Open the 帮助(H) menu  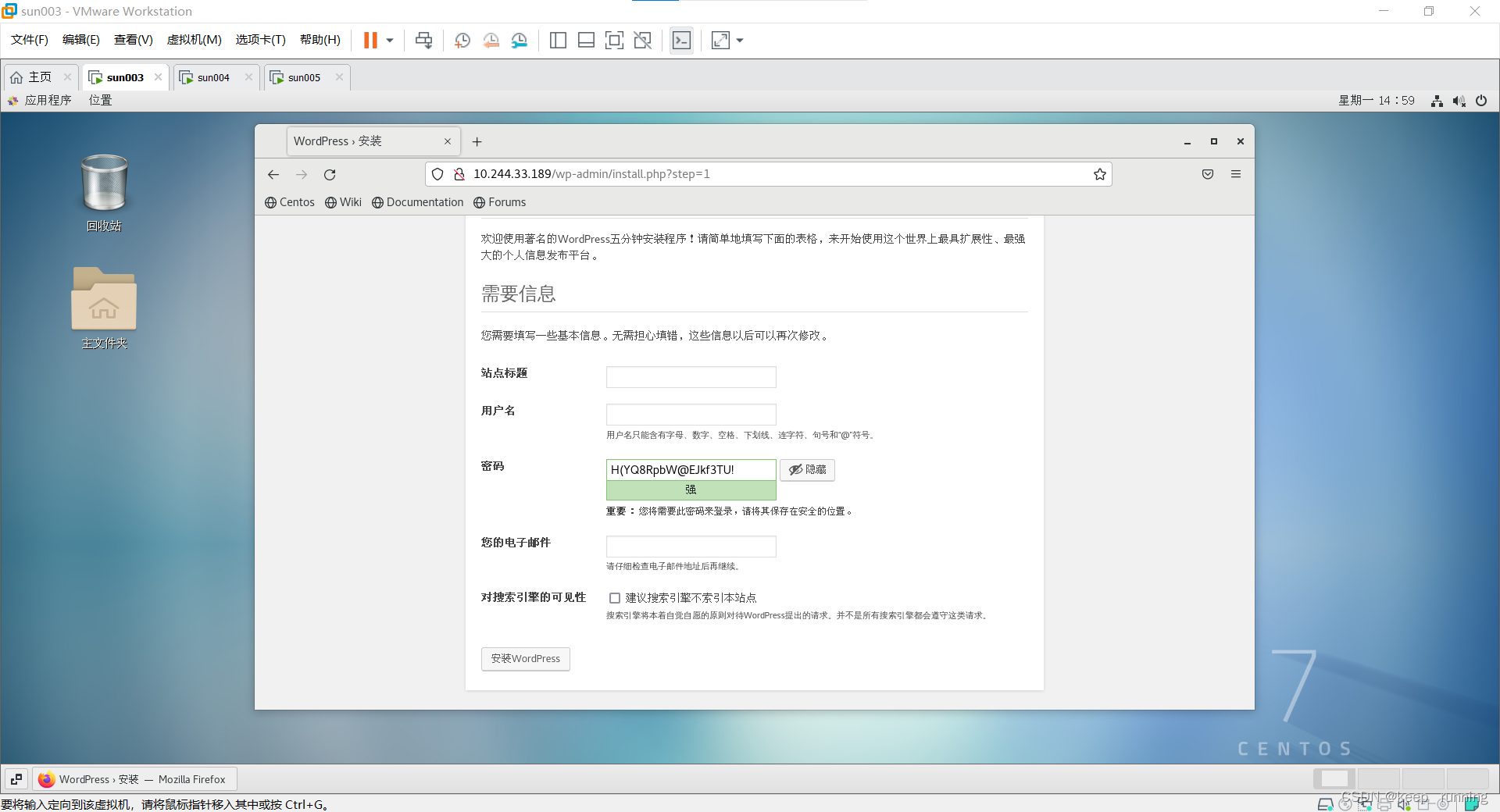pyautogui.click(x=320, y=40)
